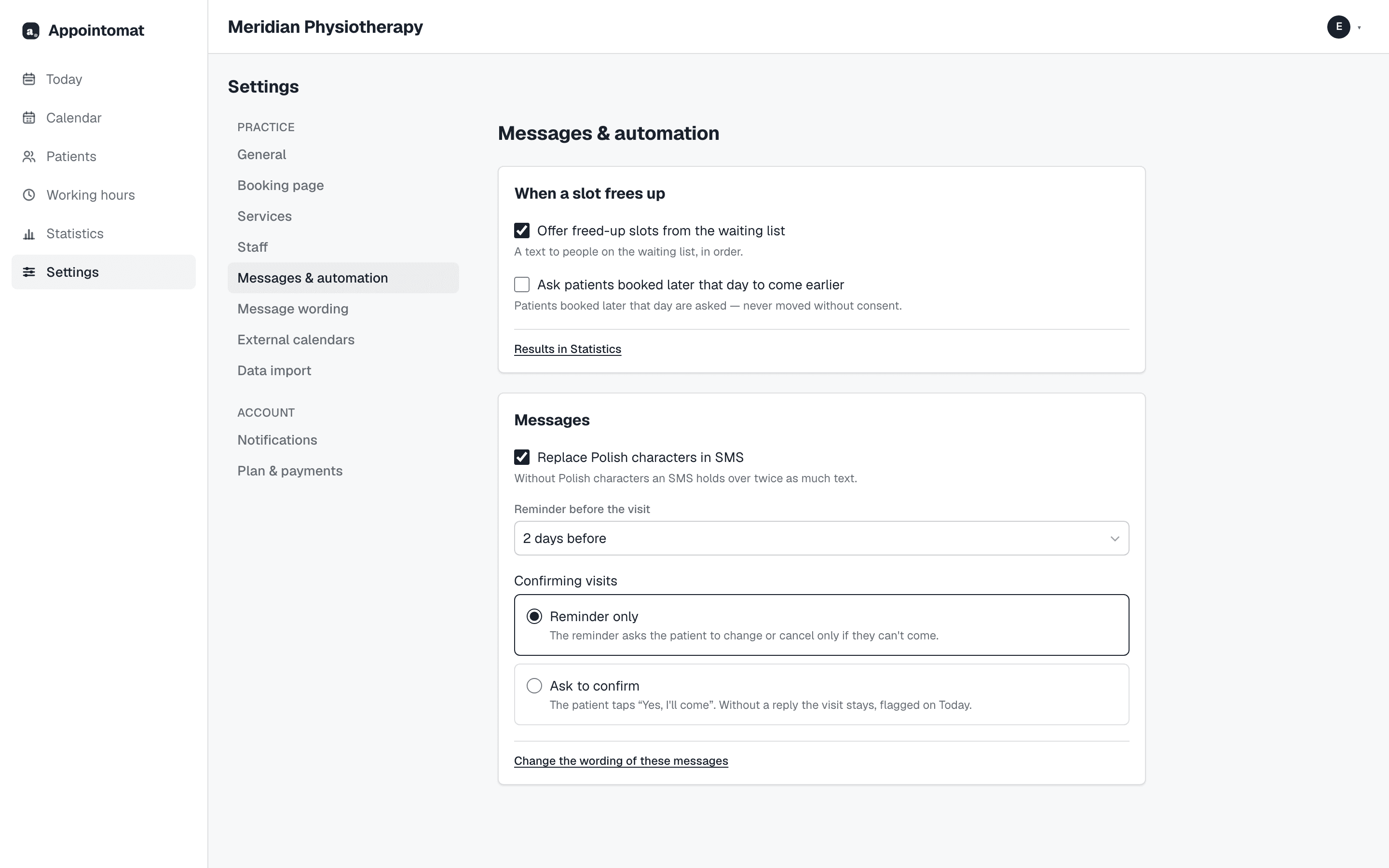Open Working hours from the sidebar
1389x868 pixels.
(103, 195)
